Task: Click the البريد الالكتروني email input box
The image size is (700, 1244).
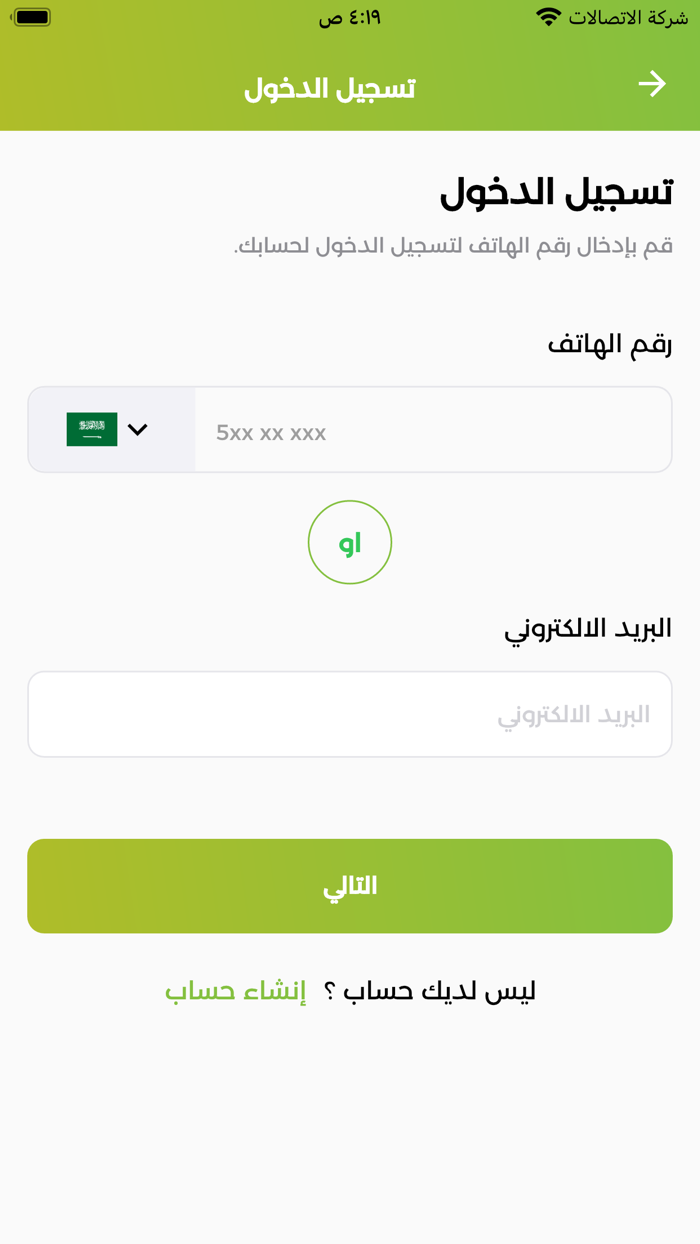Action: point(350,713)
